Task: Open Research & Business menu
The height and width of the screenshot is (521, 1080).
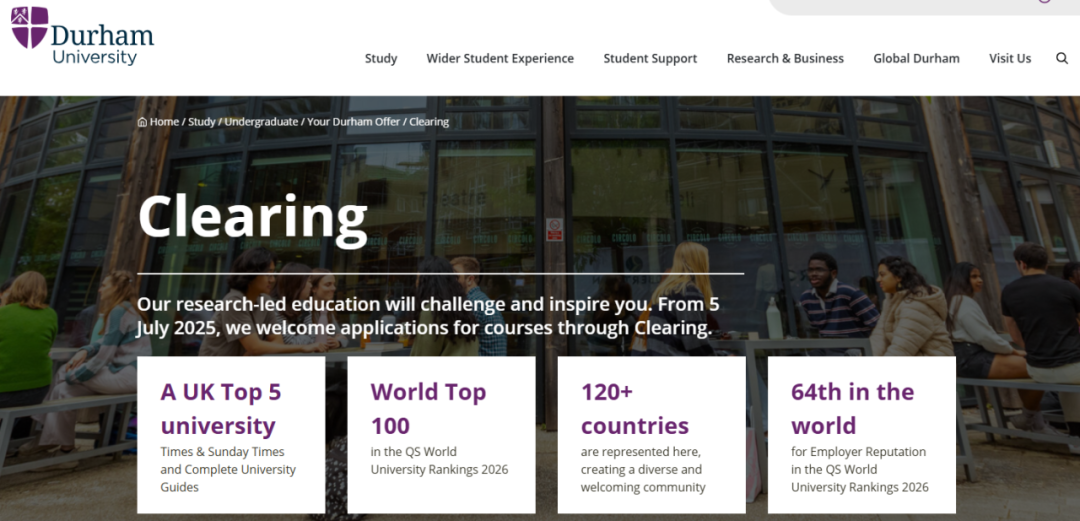Action: pos(785,59)
